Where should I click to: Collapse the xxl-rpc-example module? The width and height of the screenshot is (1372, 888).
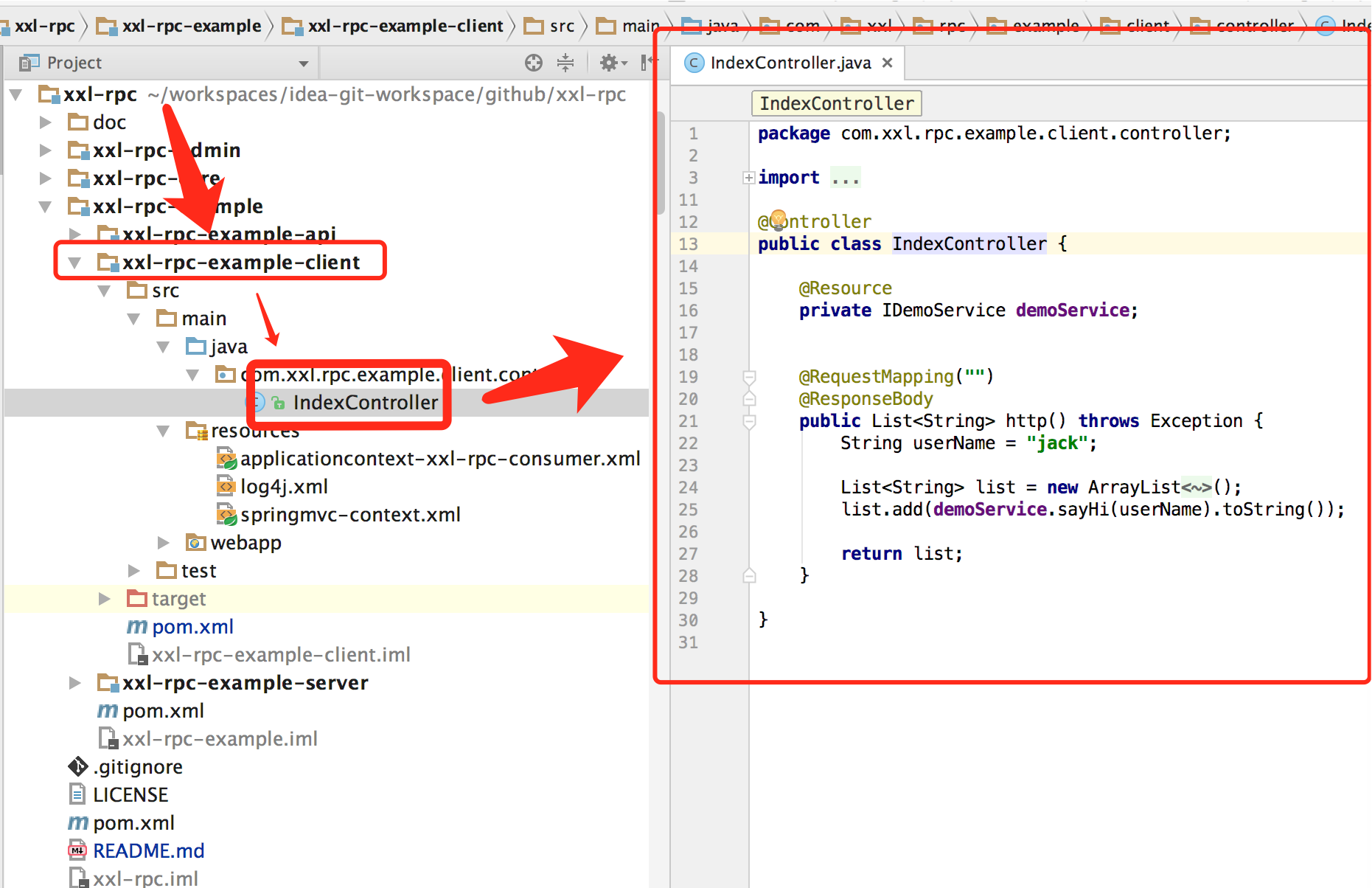46,207
